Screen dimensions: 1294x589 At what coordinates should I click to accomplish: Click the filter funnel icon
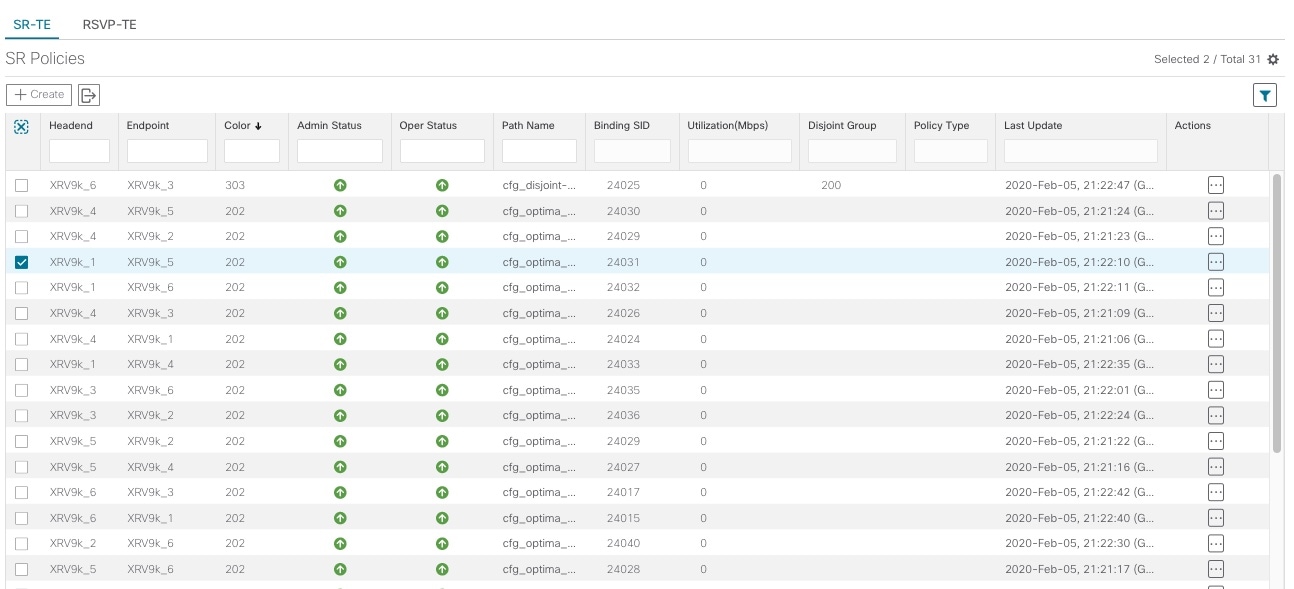[1265, 95]
